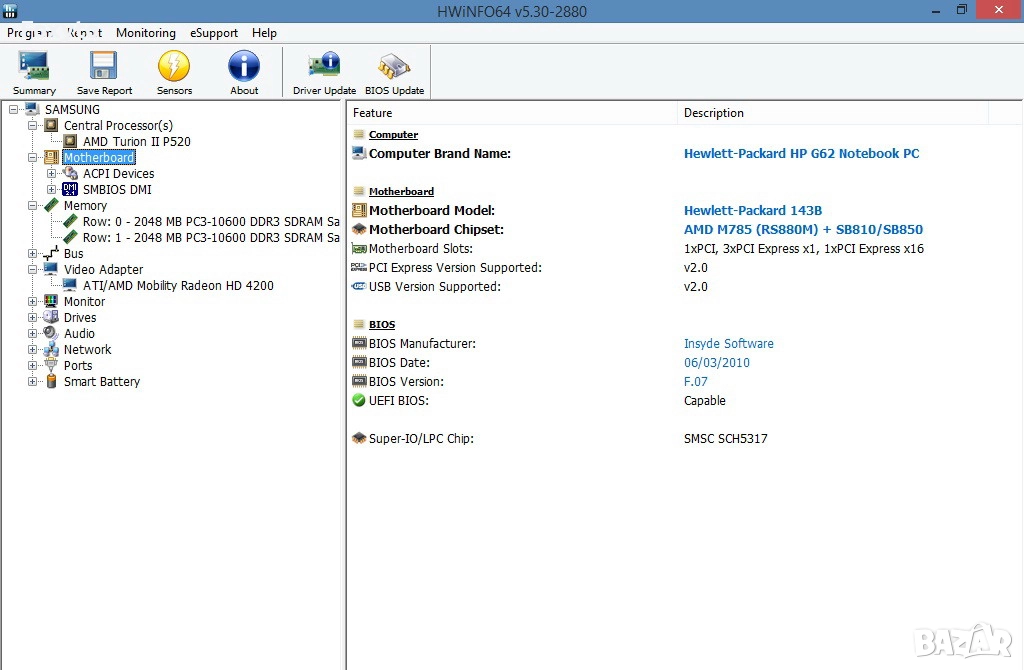Screen dimensions: 1024x670
Task: Click the Description column header
Action: pyautogui.click(x=714, y=113)
